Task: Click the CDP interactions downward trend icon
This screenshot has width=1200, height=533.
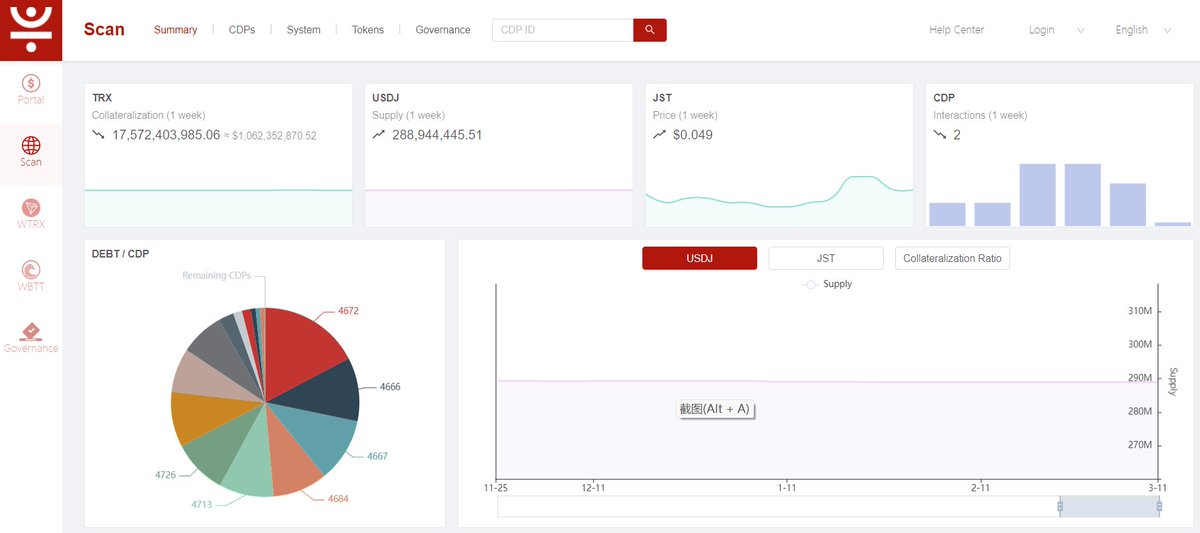Action: pos(939,134)
